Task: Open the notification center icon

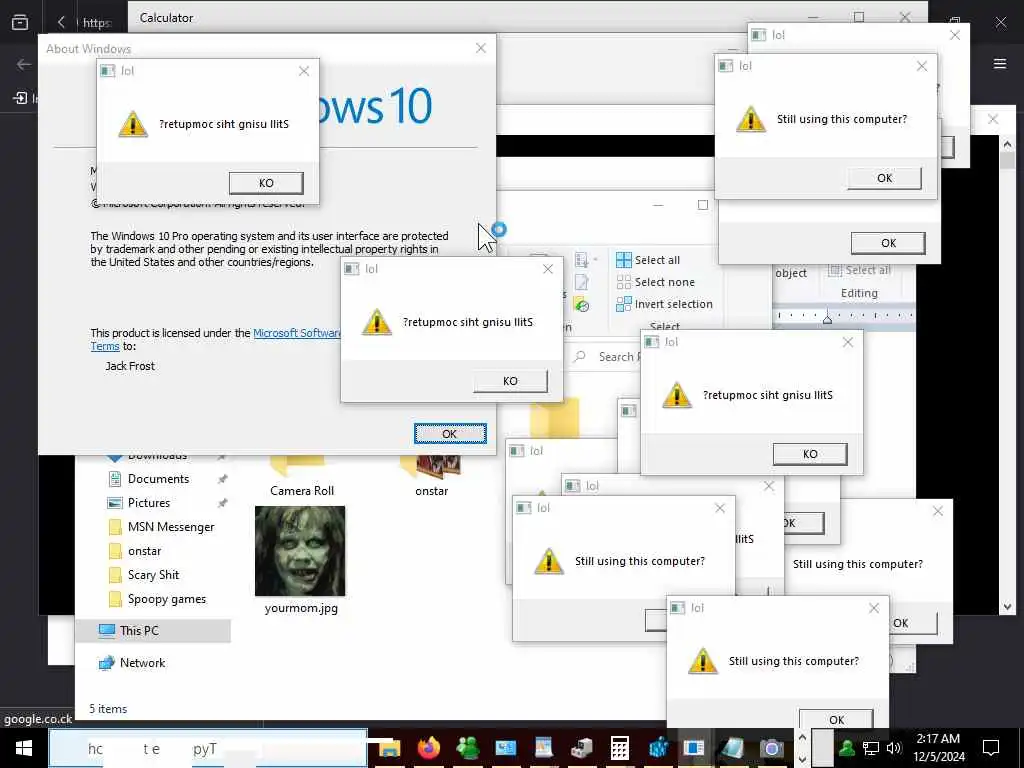Action: coord(991,748)
